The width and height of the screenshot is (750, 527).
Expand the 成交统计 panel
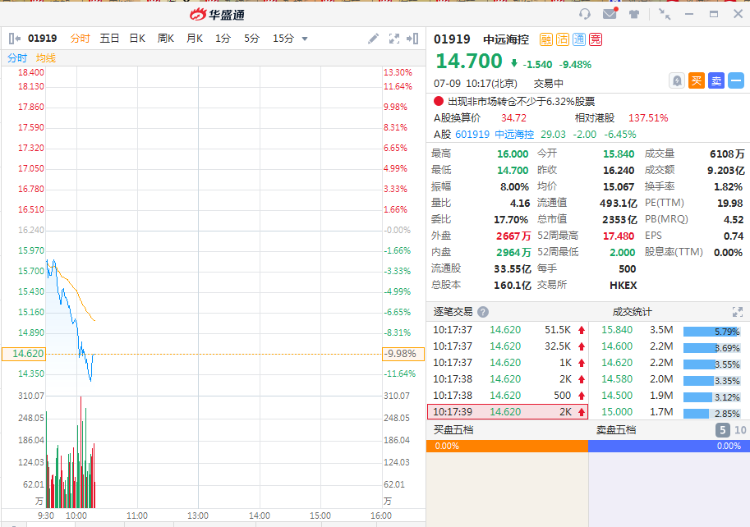tap(738, 312)
